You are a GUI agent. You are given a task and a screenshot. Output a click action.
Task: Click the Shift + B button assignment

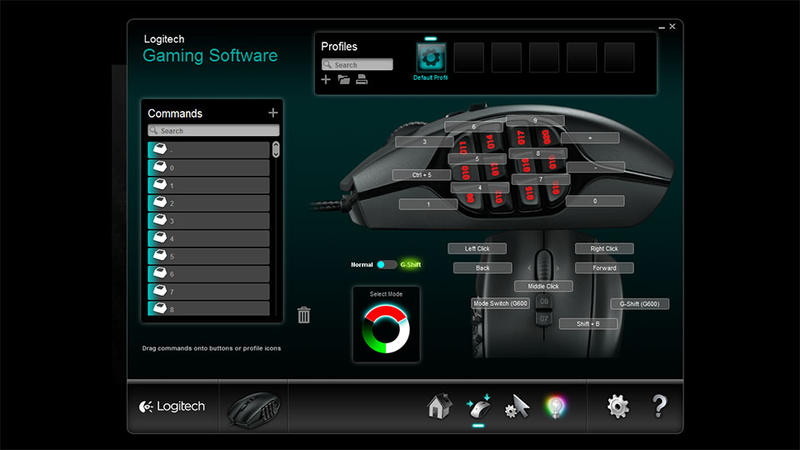point(588,323)
